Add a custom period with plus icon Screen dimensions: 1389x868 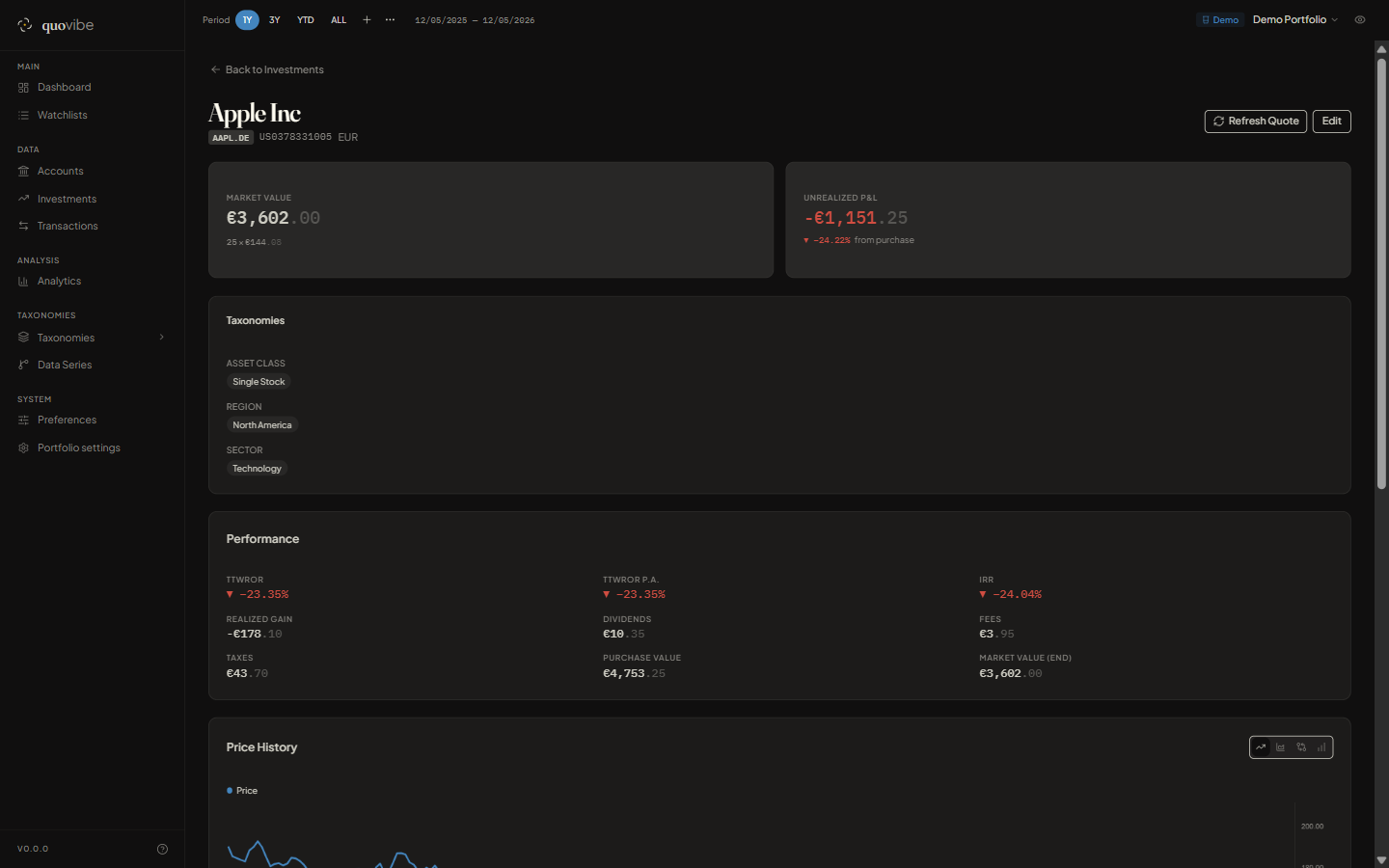pos(367,20)
